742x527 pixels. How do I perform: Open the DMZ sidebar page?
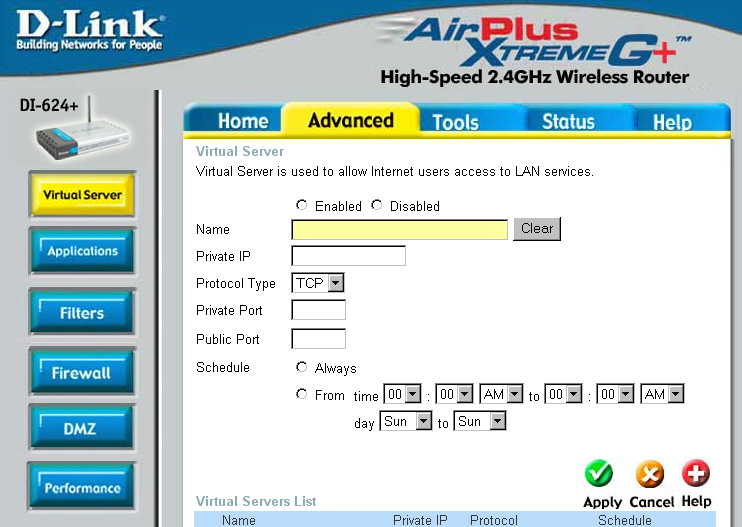pyautogui.click(x=82, y=428)
